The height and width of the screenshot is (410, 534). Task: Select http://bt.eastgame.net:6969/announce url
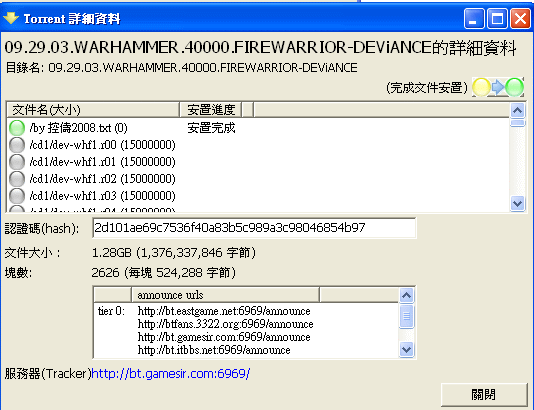224,311
